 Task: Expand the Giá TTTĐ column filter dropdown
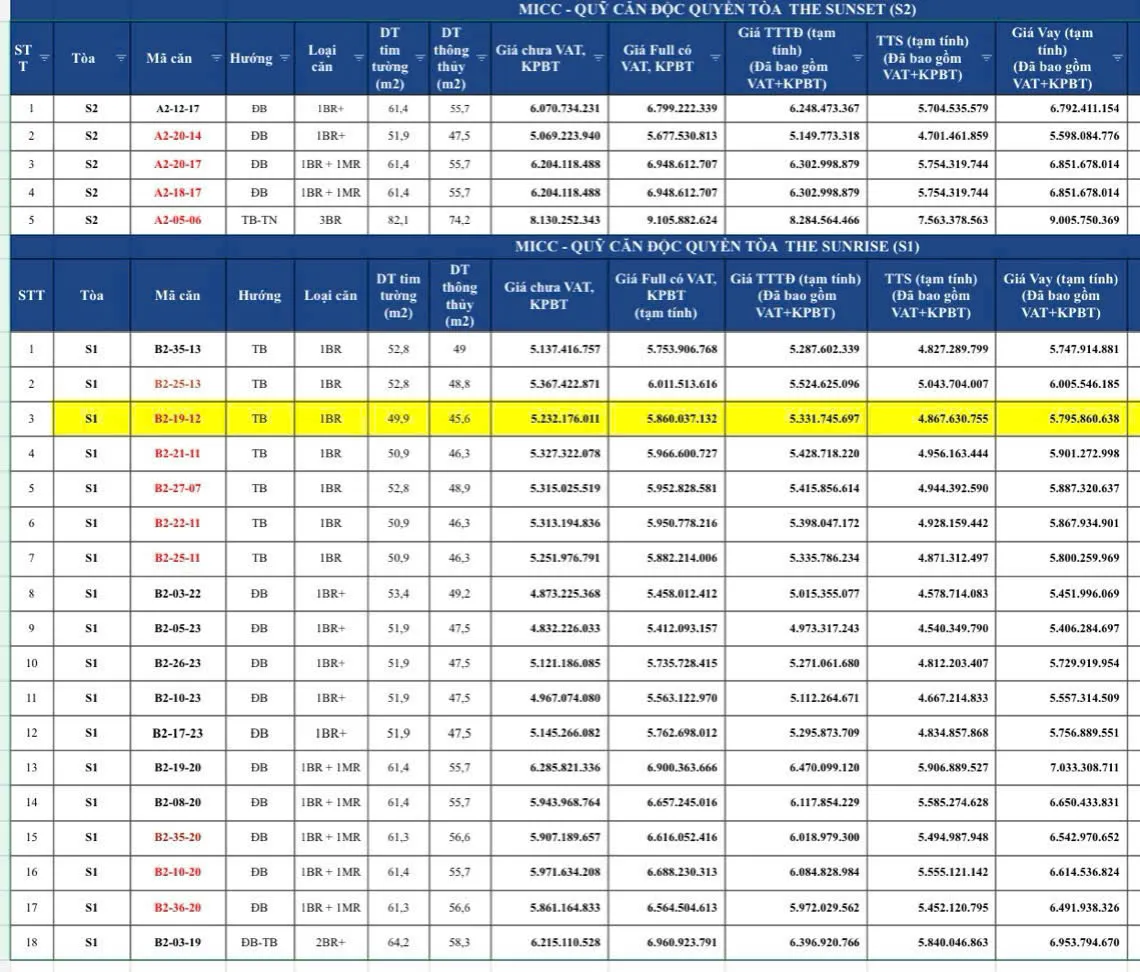click(x=857, y=58)
